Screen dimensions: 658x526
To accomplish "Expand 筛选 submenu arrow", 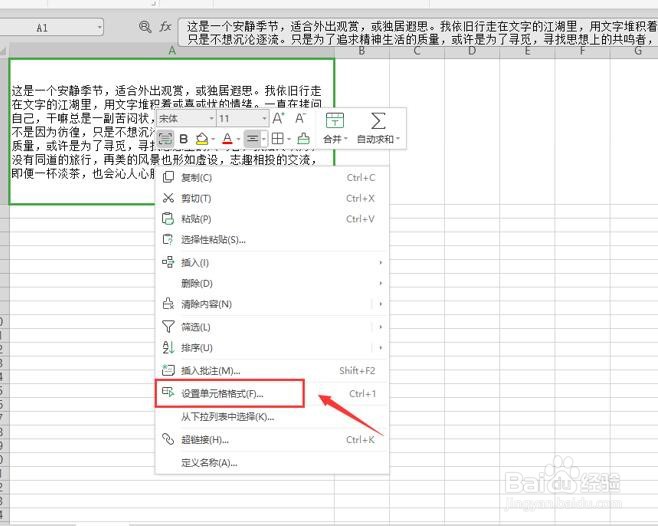I will coord(380,327).
